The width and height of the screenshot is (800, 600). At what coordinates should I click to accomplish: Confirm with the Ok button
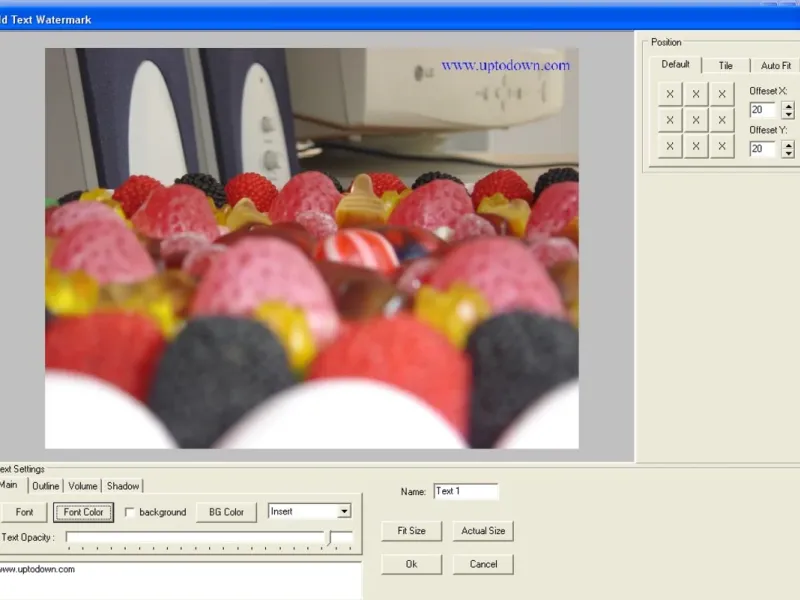point(411,564)
